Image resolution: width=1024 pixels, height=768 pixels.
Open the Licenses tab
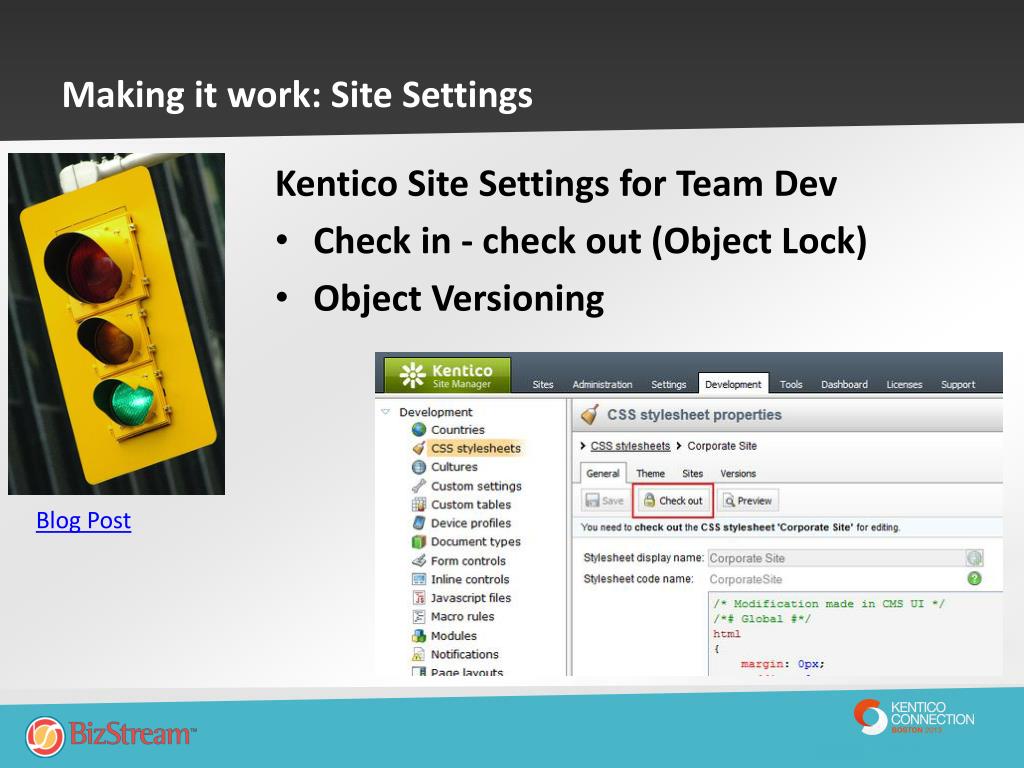coord(904,385)
